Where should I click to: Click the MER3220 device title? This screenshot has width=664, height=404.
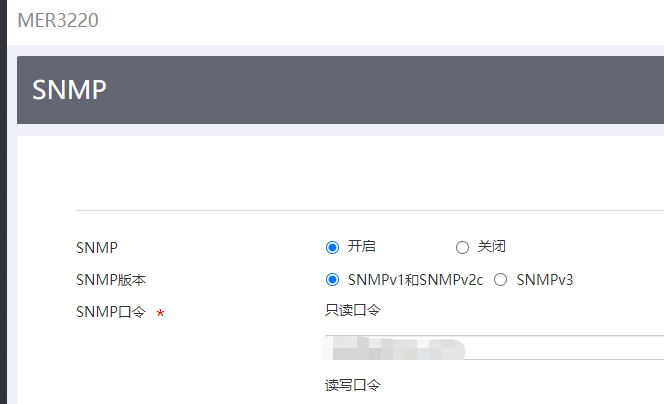pyautogui.click(x=58, y=20)
